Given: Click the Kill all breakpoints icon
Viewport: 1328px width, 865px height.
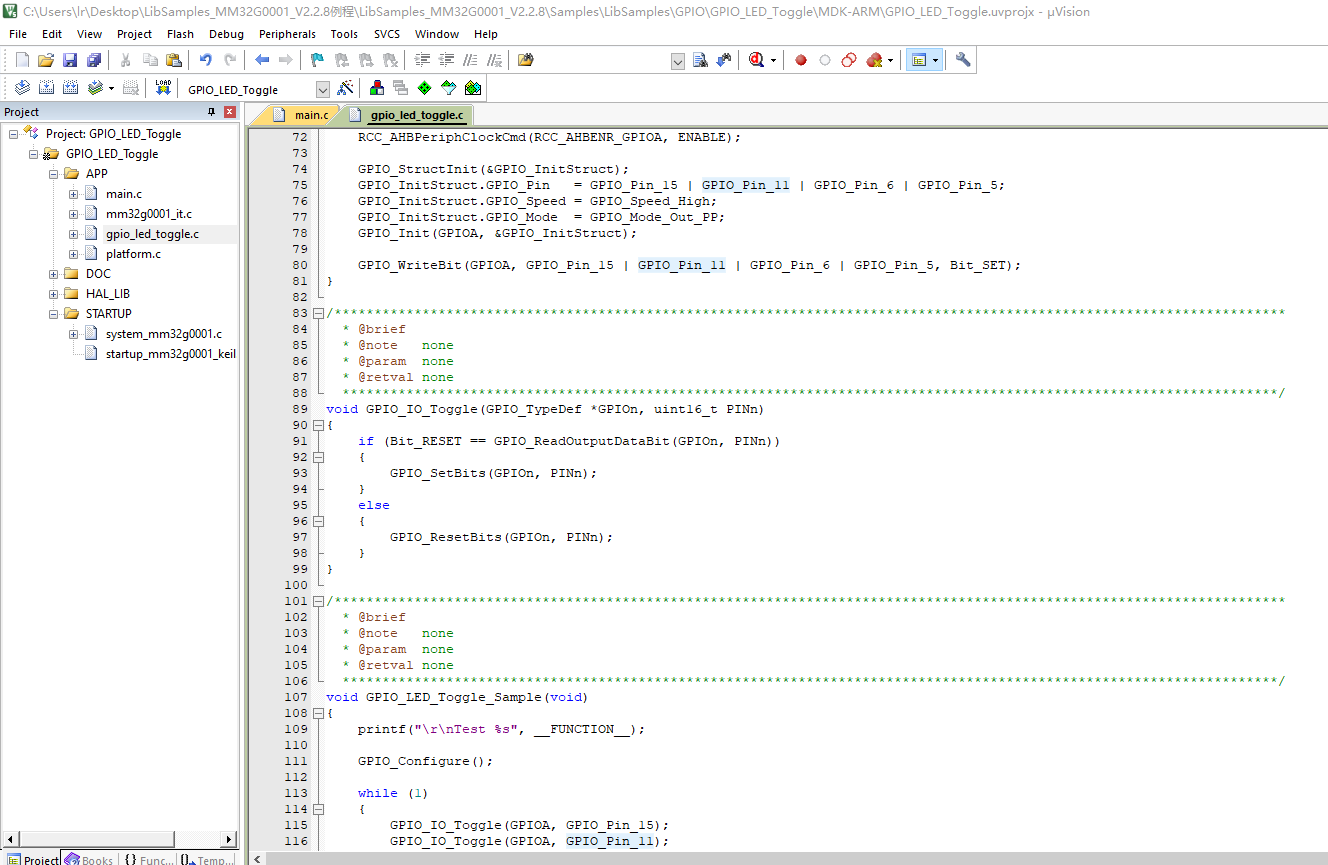Looking at the screenshot, I should coord(874,60).
